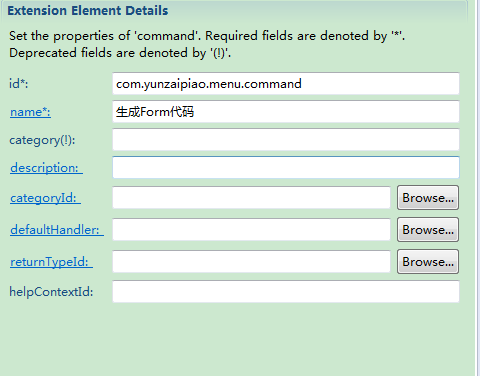Open the defaultHandler hyperlink to create class
Viewport: 480px width, 376px height.
(57, 230)
